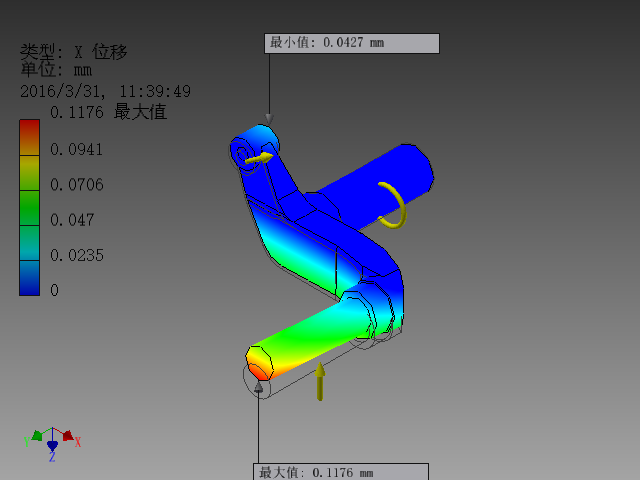Click the red-orange band of the color bar

[29, 138]
